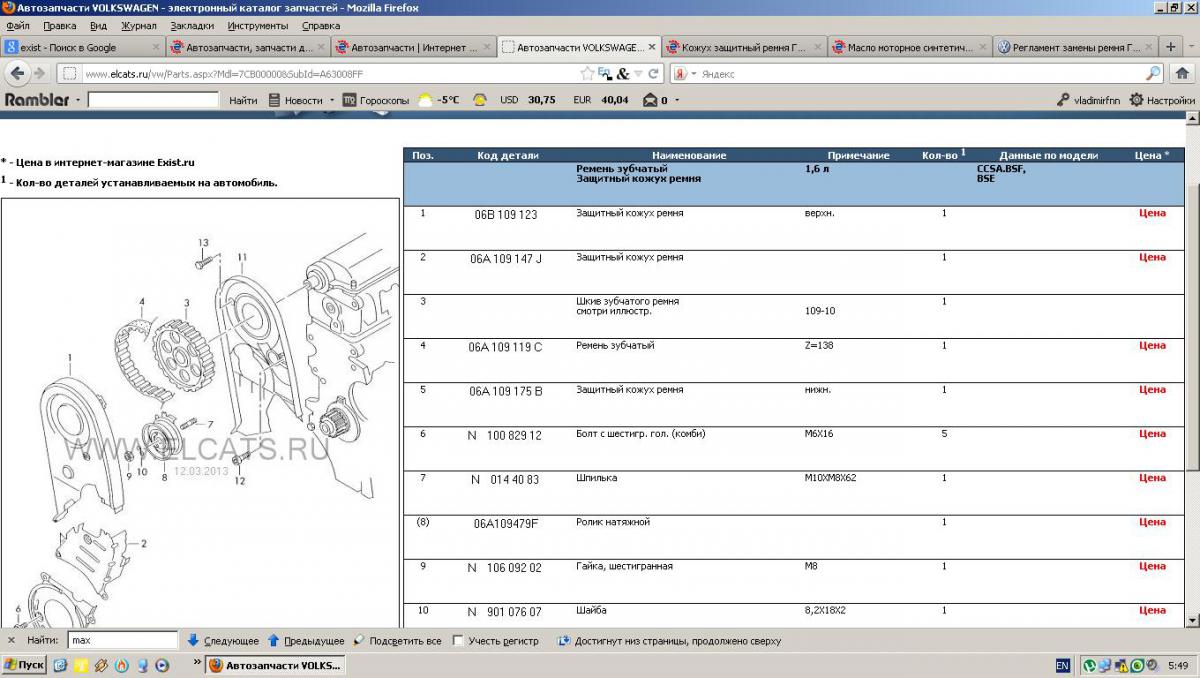This screenshot has width=1200, height=678.
Task: Click Цена link for part 06B 109 123
Action: point(1152,213)
